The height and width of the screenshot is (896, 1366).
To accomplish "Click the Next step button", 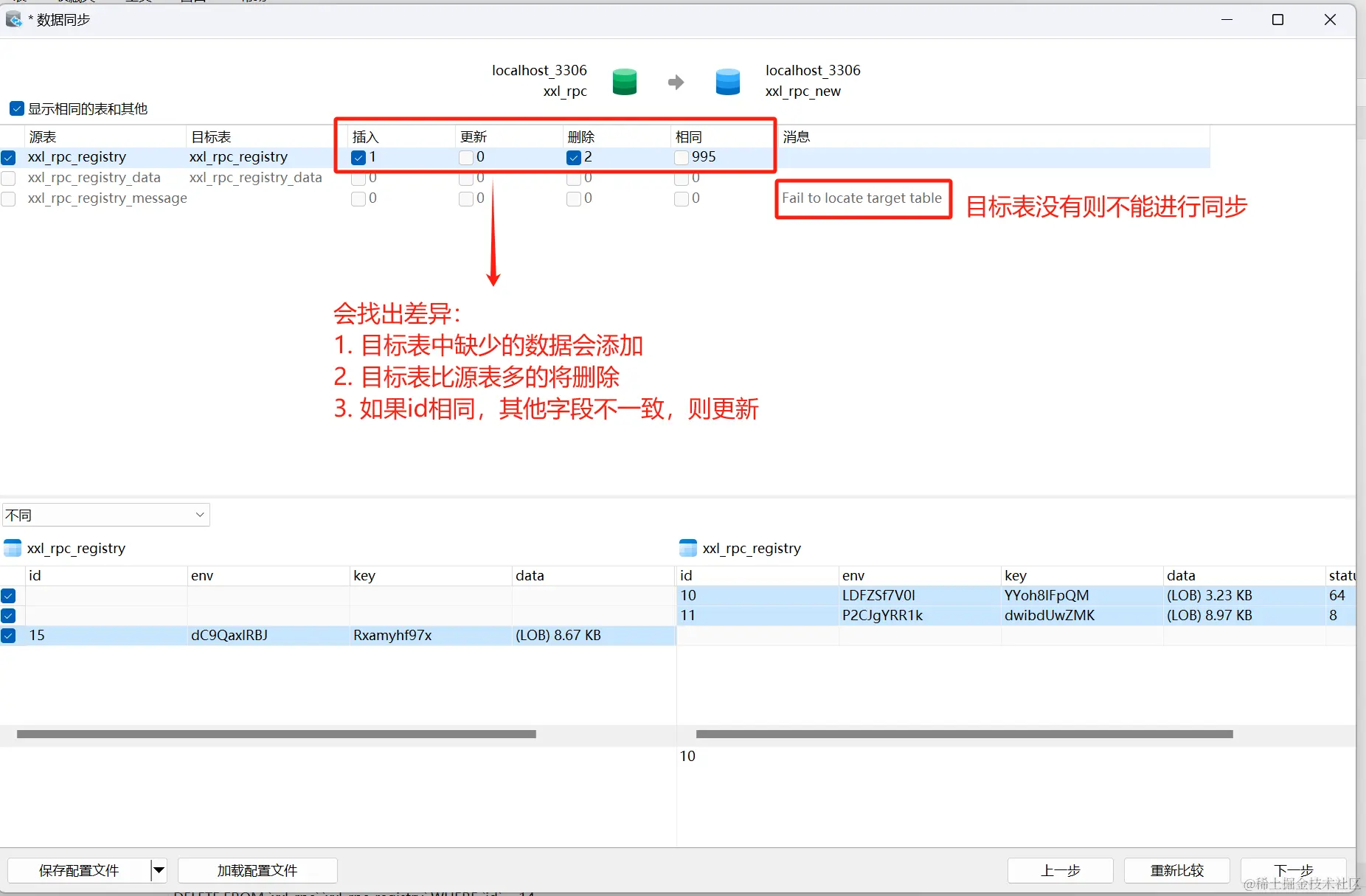I will [1293, 870].
